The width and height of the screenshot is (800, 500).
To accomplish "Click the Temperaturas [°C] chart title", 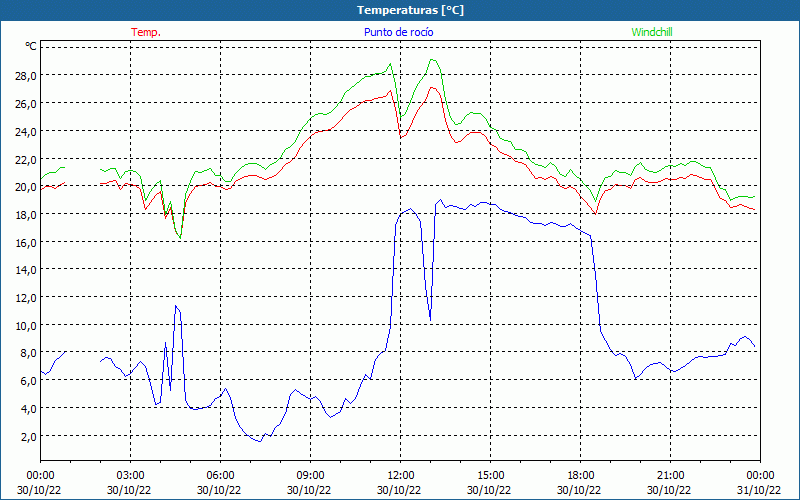I will [410, 10].
